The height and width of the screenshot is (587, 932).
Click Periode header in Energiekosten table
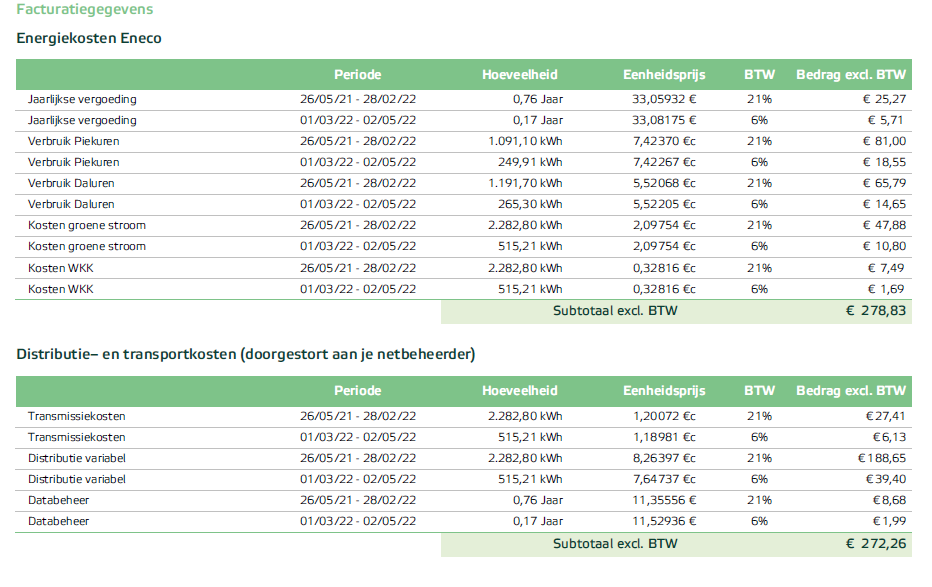(357, 75)
